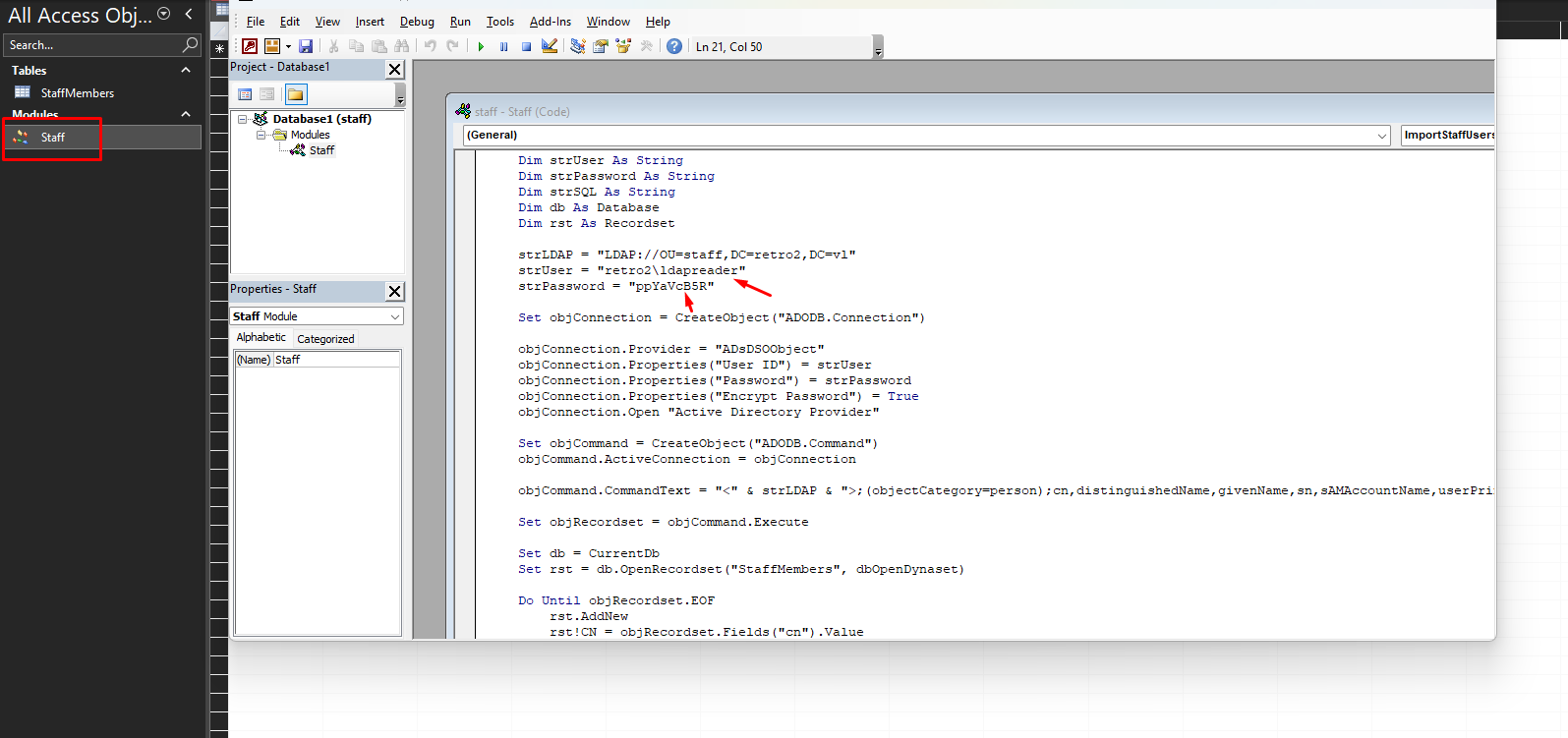Image resolution: width=1568 pixels, height=738 pixels.
Task: Click Project pane toolbar options arrow
Action: (400, 95)
